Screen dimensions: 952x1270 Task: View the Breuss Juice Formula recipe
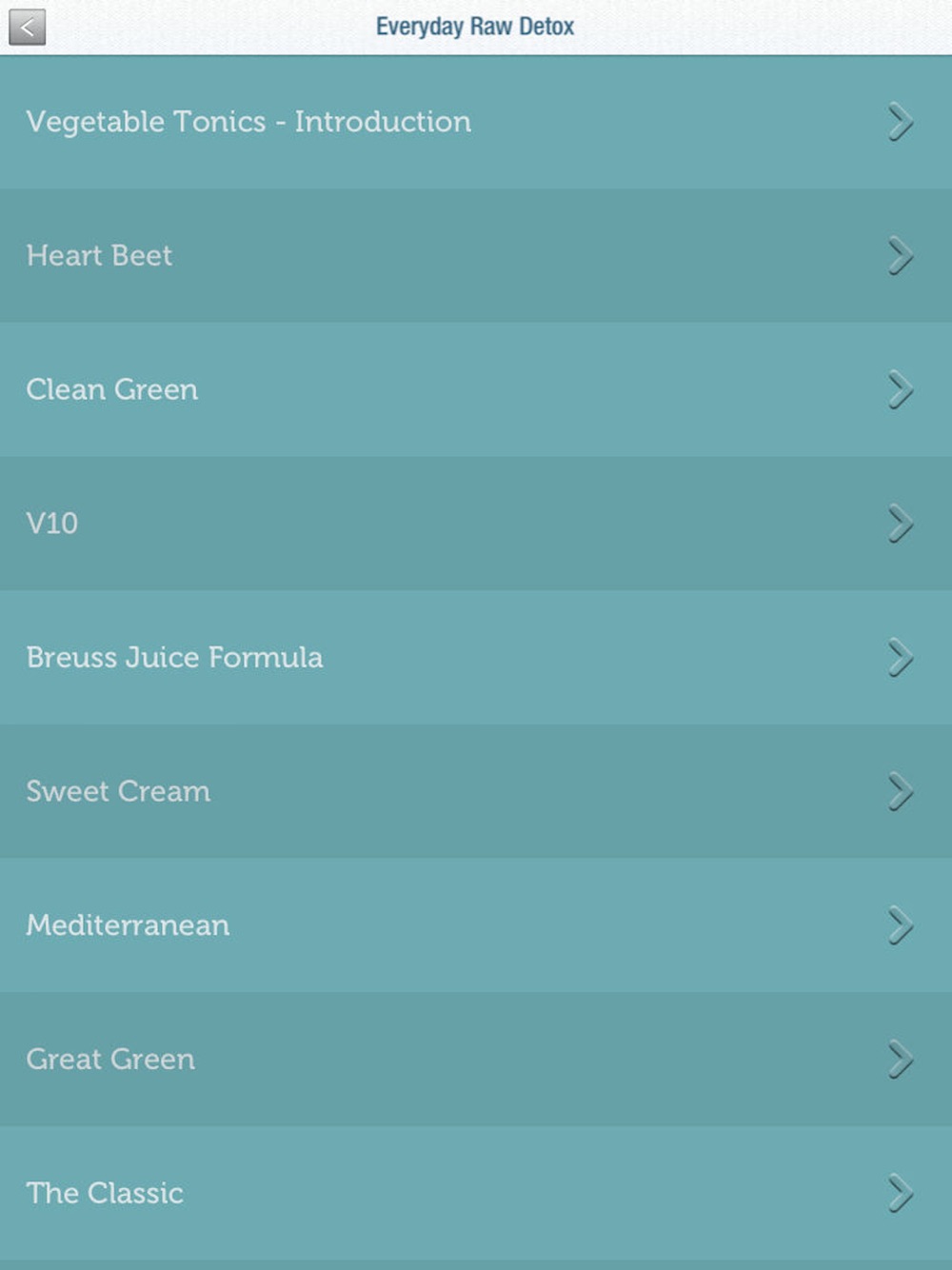point(476,657)
